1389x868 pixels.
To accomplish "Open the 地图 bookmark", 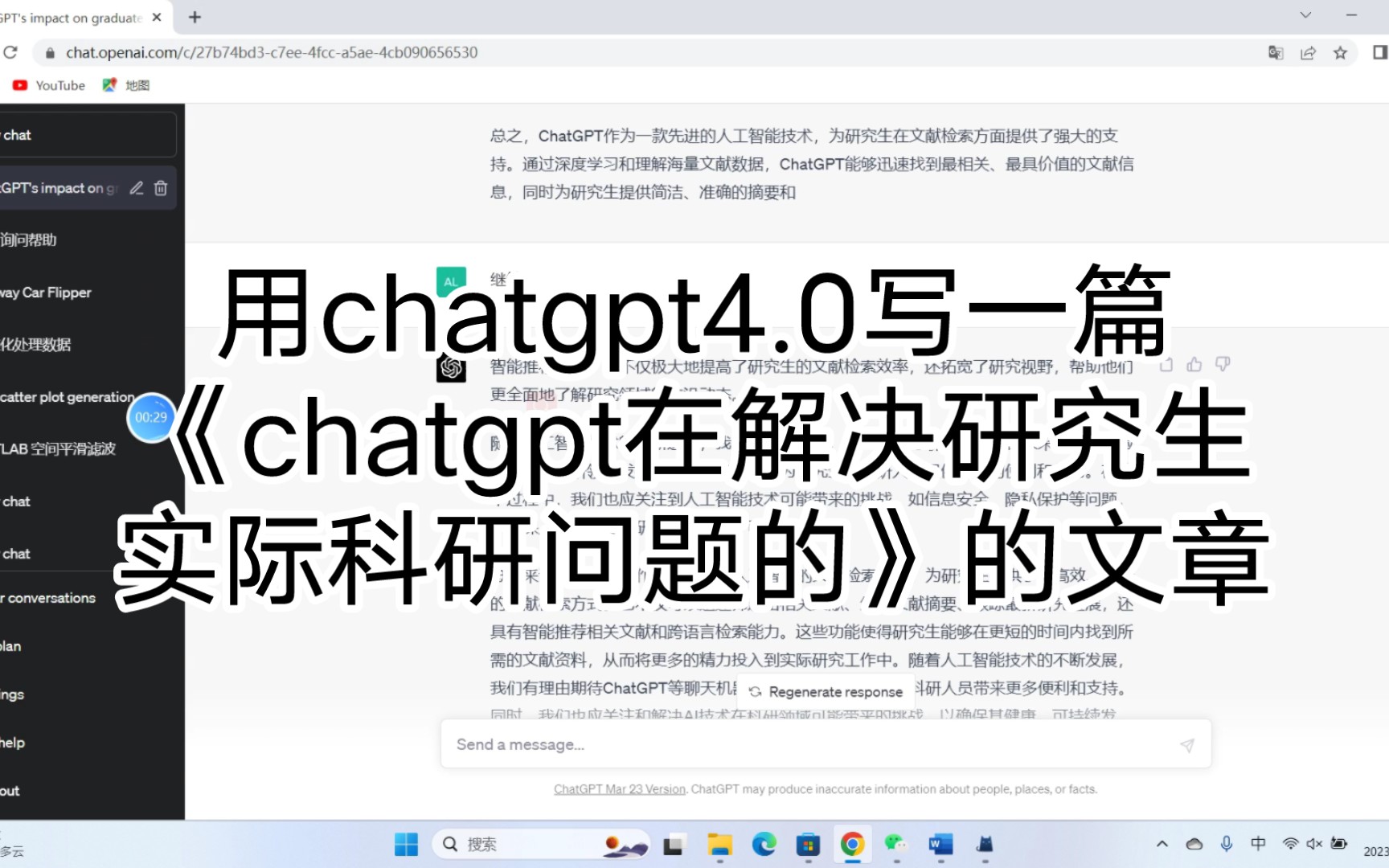I will tap(126, 85).
